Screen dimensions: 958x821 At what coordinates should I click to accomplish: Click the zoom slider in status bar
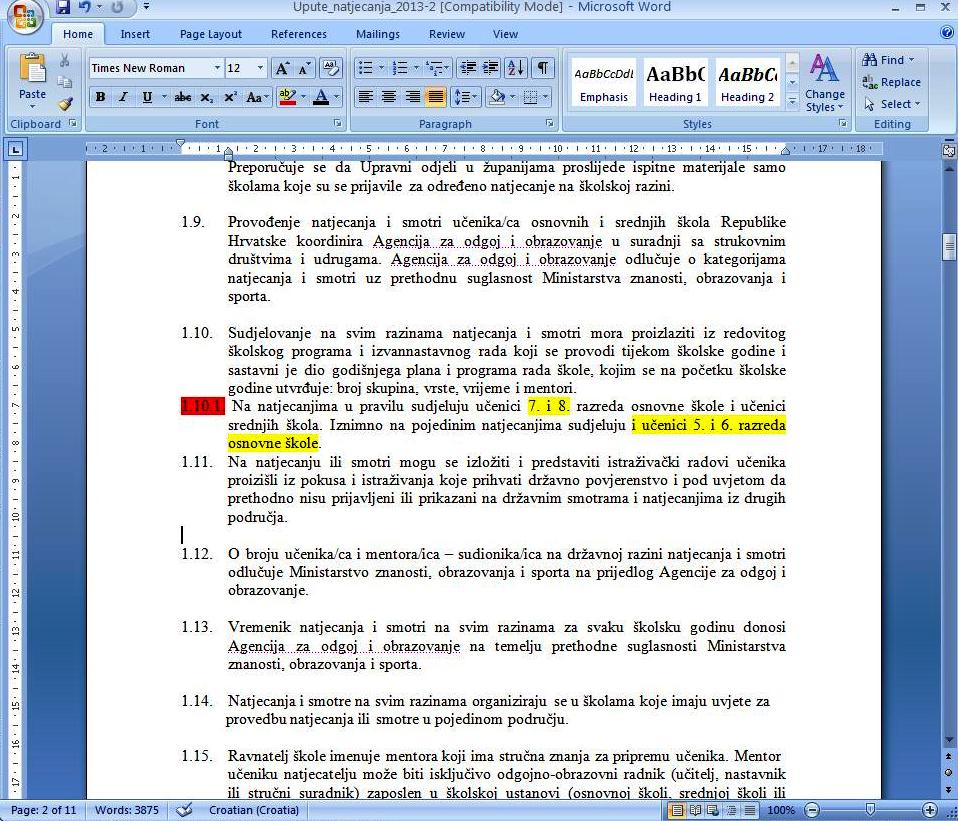870,810
